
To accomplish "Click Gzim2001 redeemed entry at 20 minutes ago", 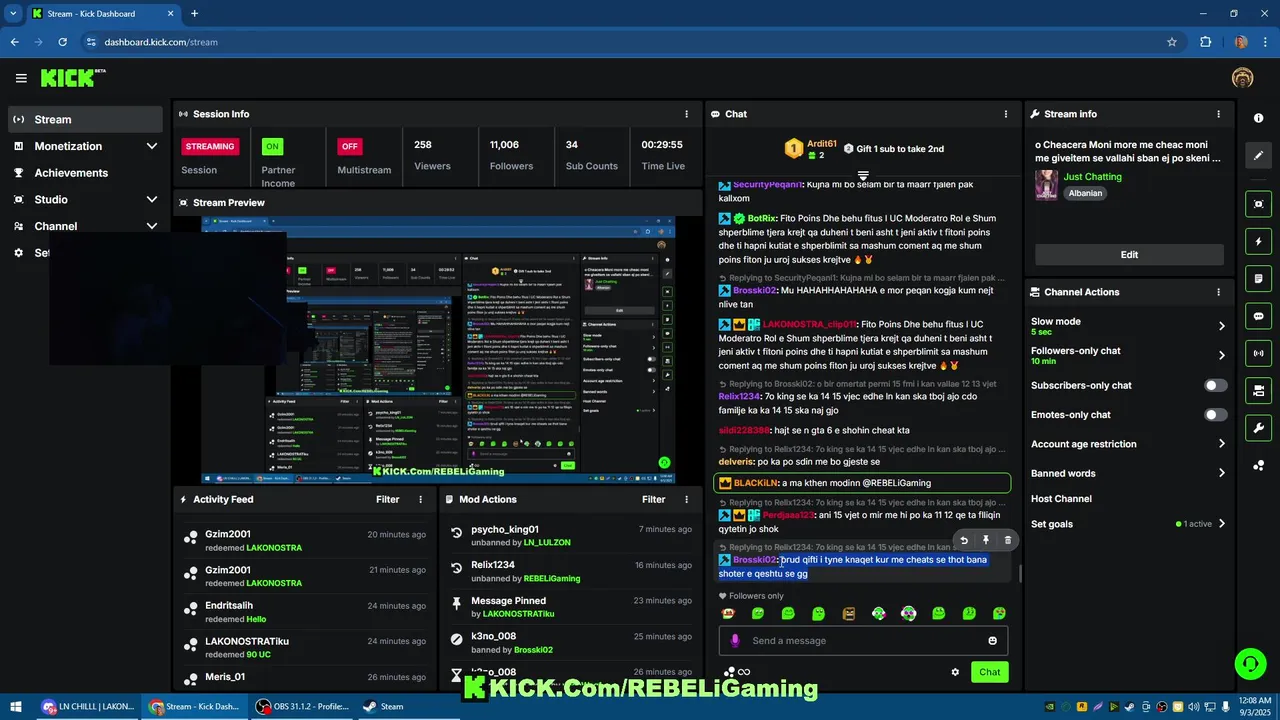I will coord(303,540).
